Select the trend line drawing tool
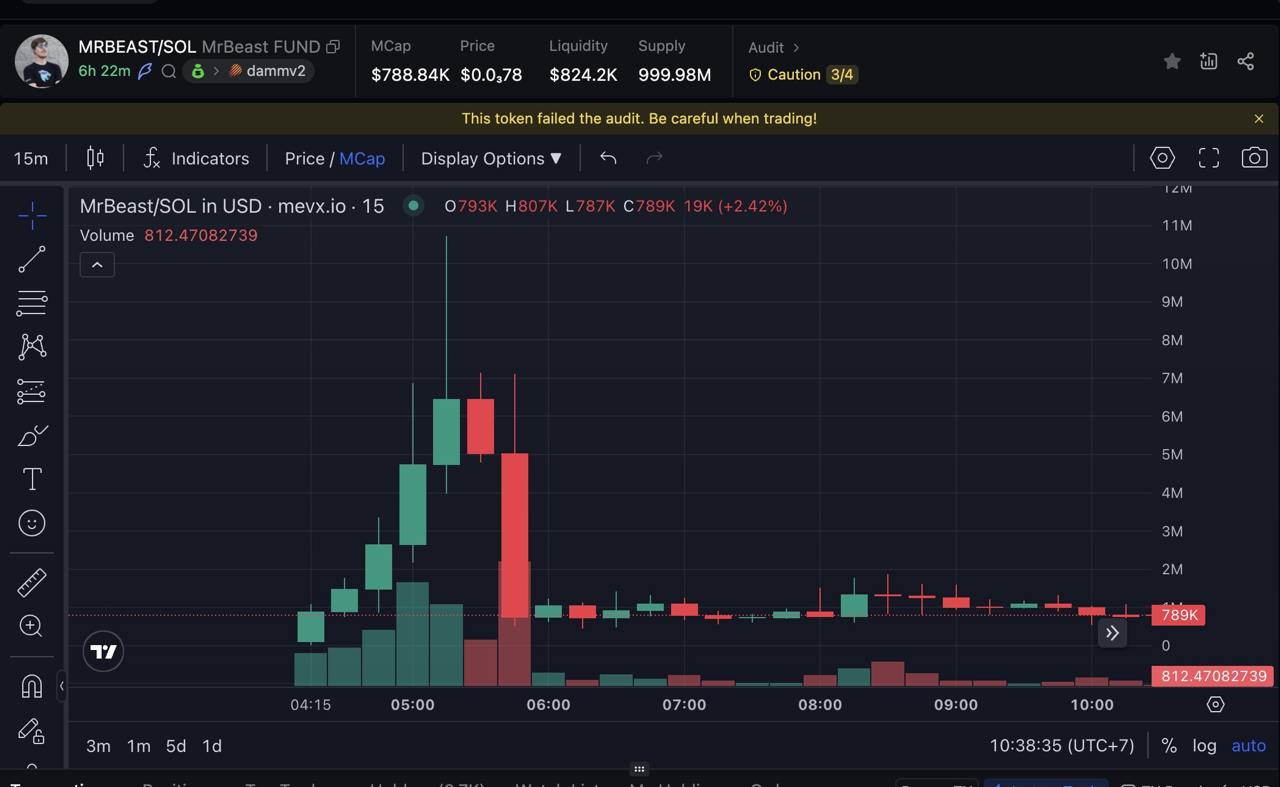Screen dimensions: 1280x787 tap(32, 259)
